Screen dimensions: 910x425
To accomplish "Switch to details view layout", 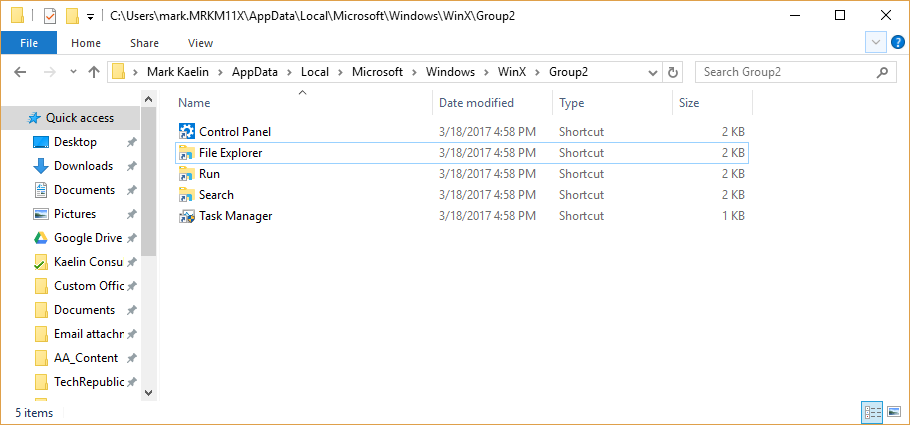I will (x=870, y=412).
